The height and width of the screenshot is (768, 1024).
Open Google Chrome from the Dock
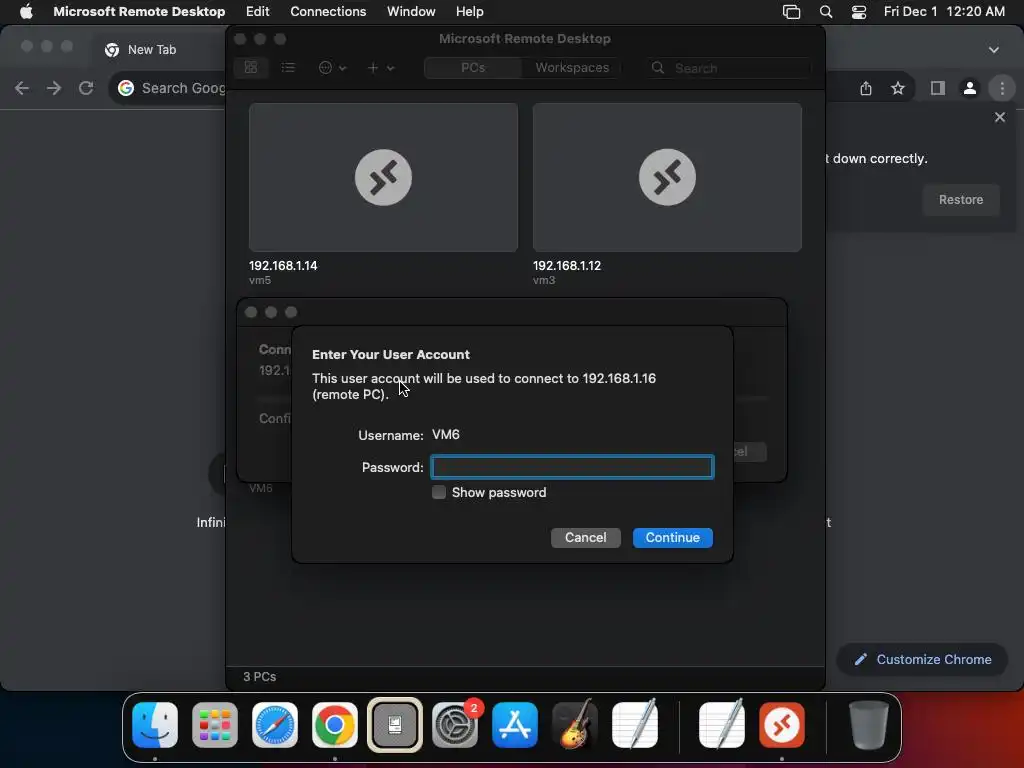334,725
